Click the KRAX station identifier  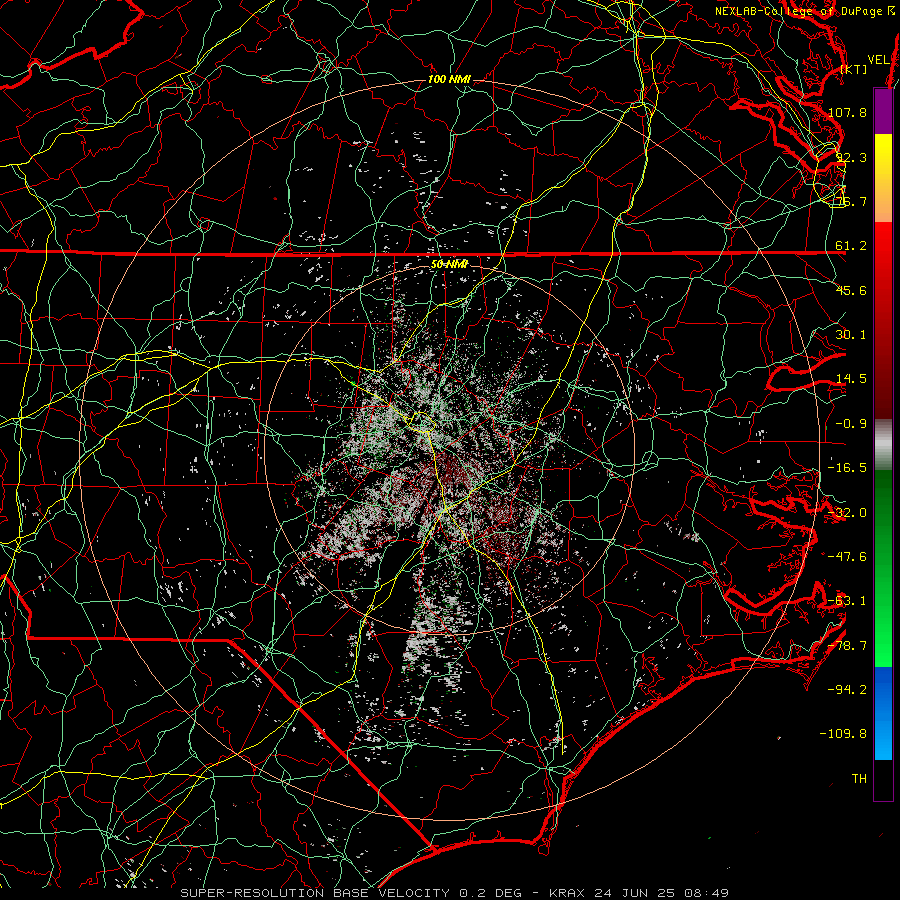click(567, 893)
